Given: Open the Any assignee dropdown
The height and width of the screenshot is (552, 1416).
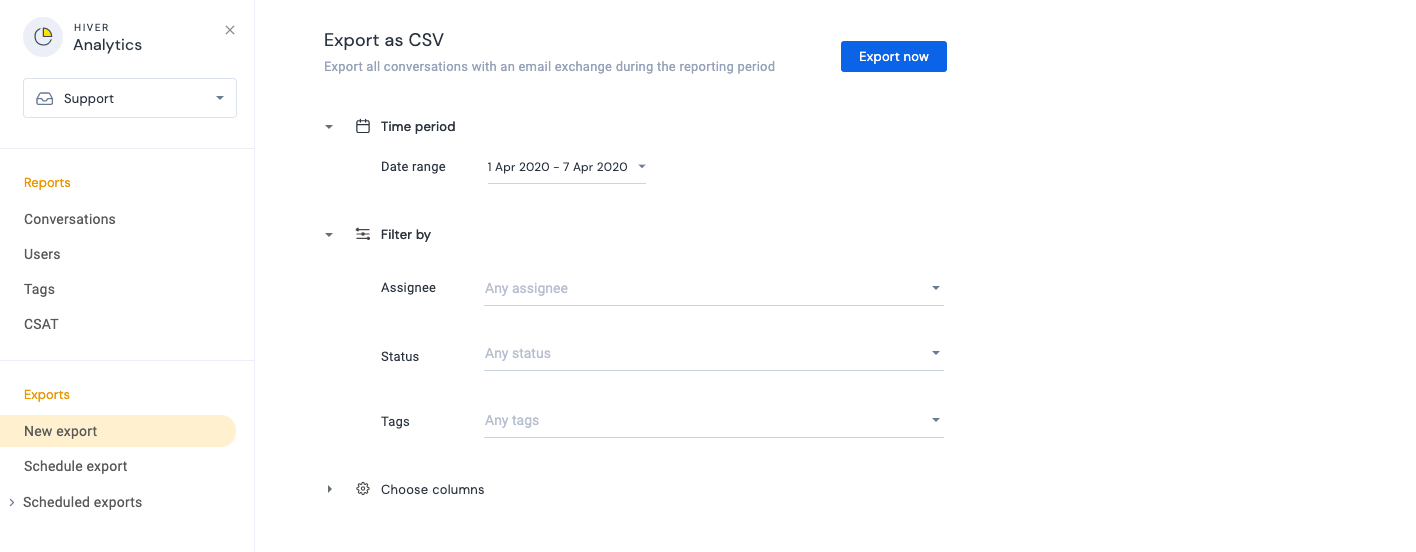Looking at the screenshot, I should pyautogui.click(x=714, y=288).
